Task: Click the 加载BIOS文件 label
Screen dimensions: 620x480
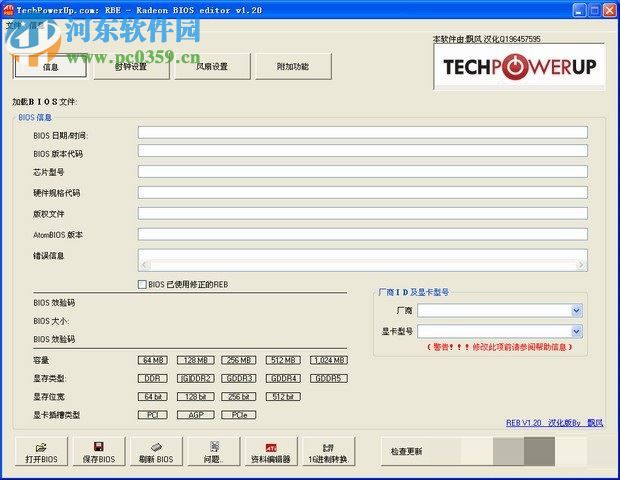Action: [45, 102]
